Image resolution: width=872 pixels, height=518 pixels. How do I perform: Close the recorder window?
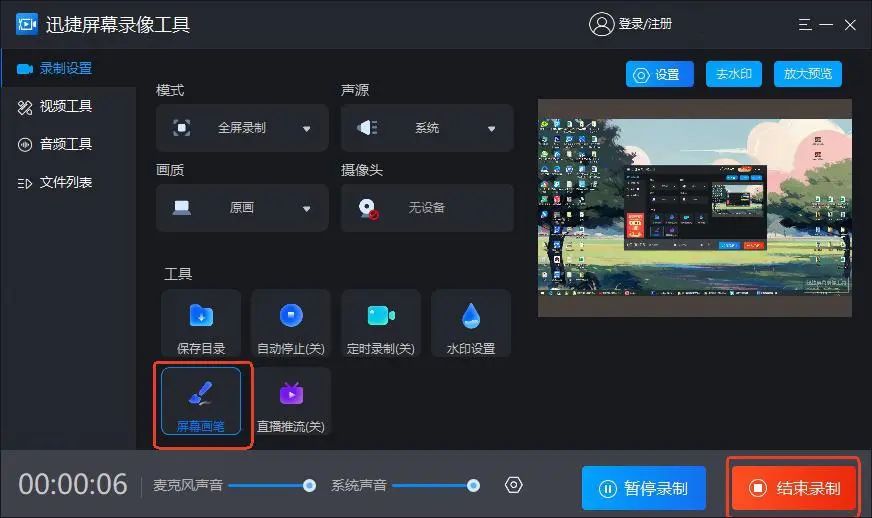tap(850, 24)
